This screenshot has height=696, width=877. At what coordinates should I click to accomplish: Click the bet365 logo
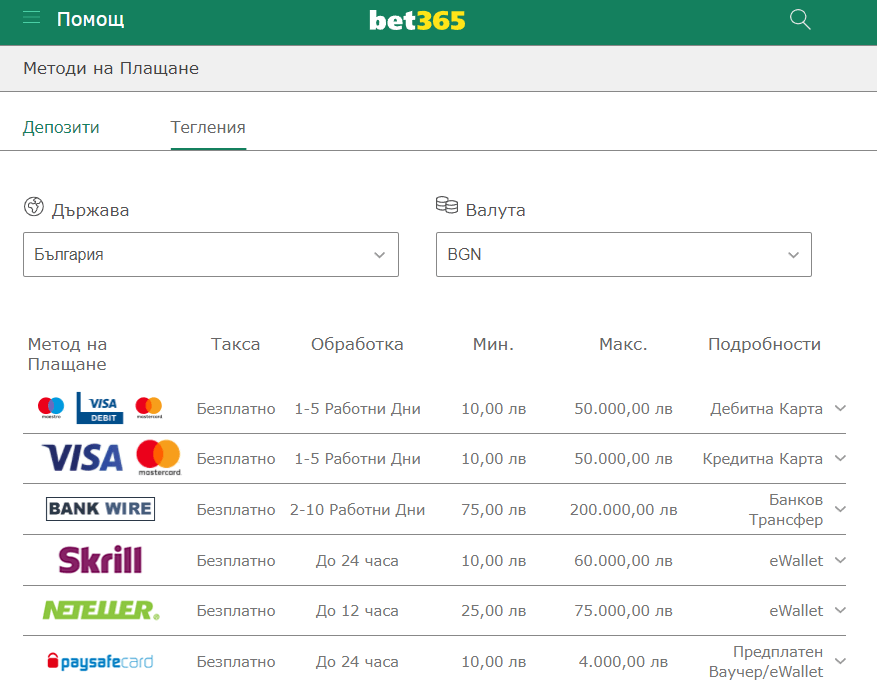[x=417, y=21]
